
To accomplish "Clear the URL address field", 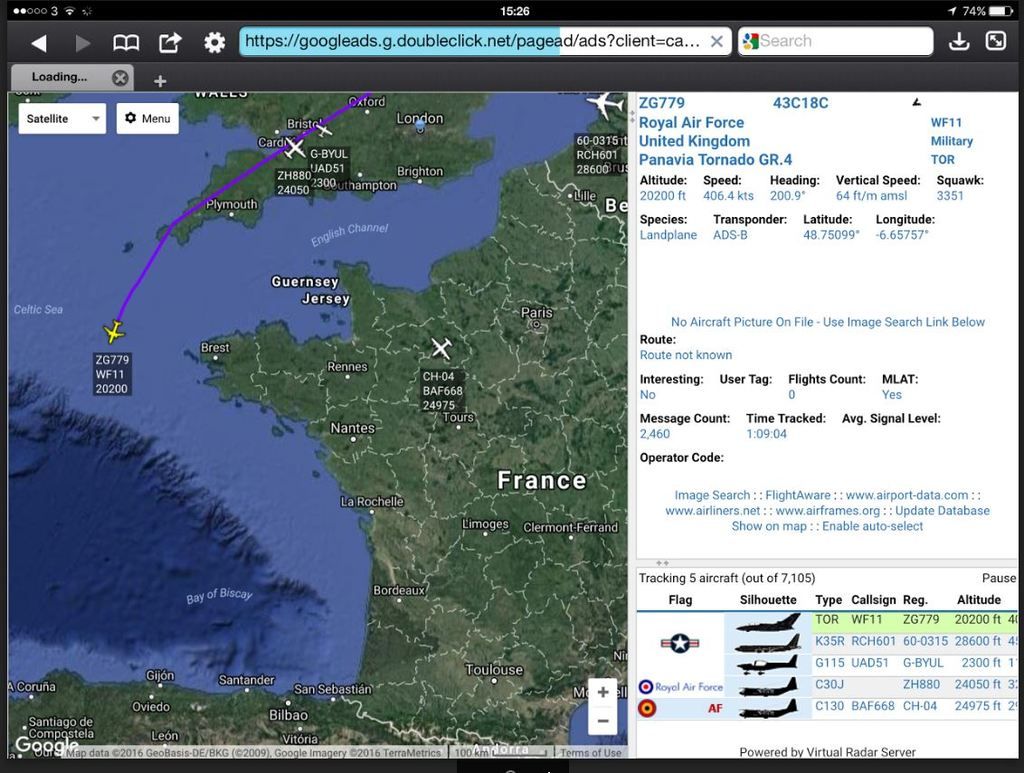I will [716, 41].
